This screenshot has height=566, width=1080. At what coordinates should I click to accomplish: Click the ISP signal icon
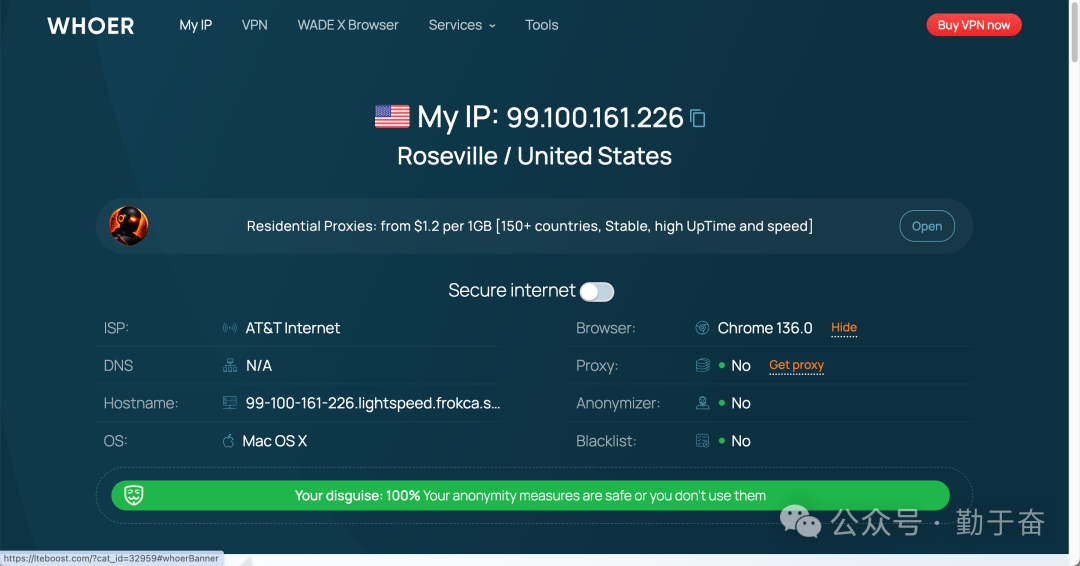(x=229, y=328)
